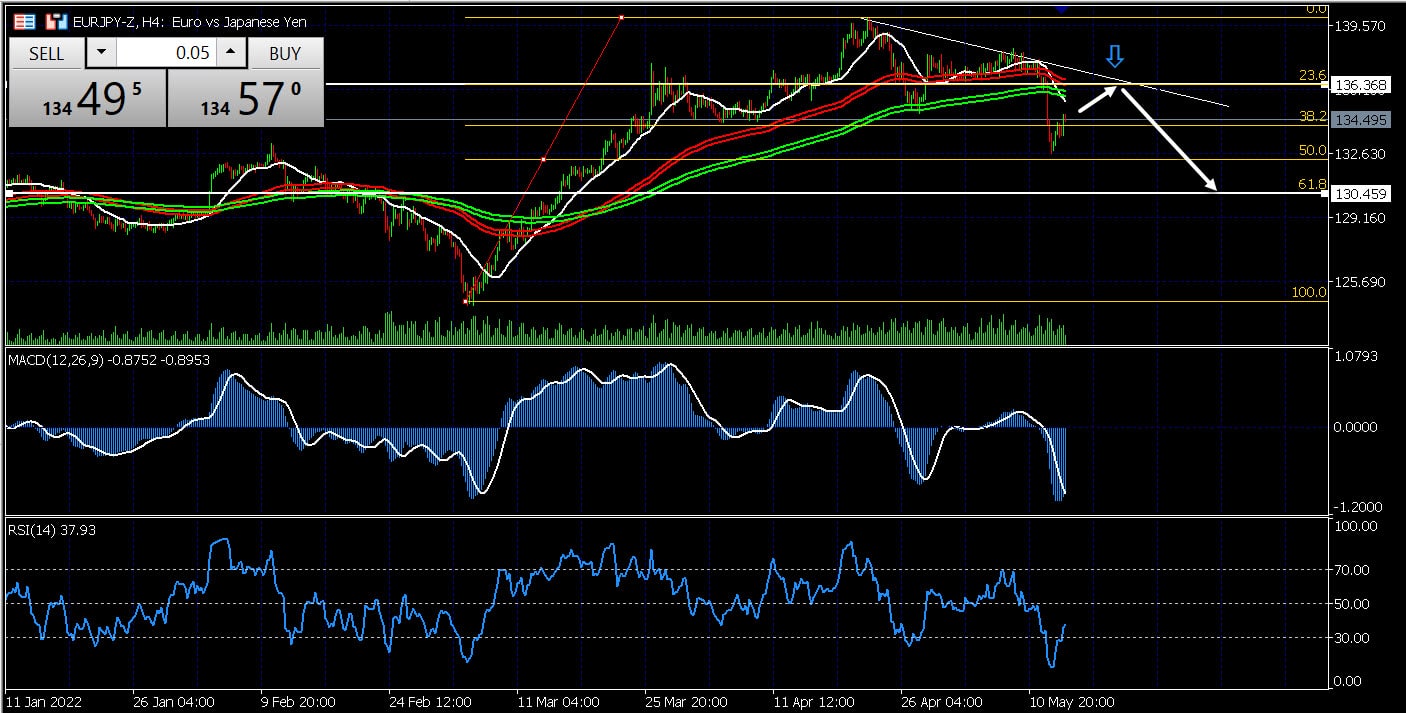Click the Fibonacci anchor point at the top
The image size is (1406, 713).
pyautogui.click(x=622, y=17)
